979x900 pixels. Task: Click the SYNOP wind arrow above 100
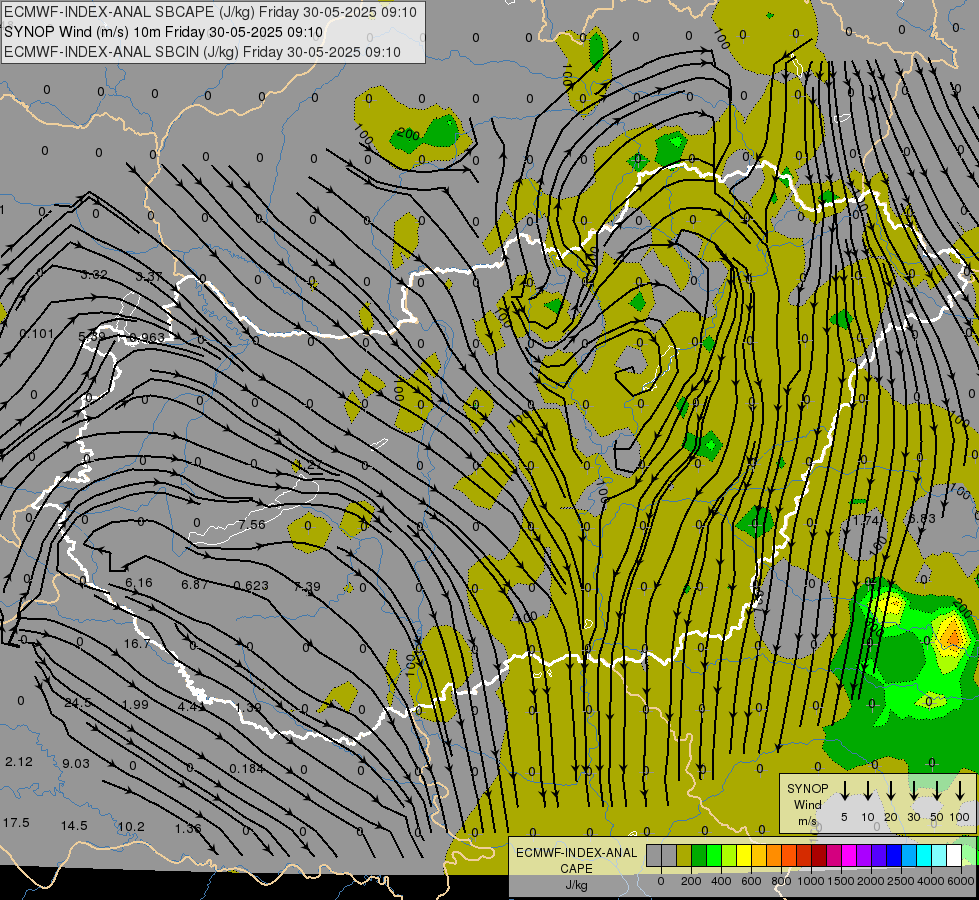[960, 790]
